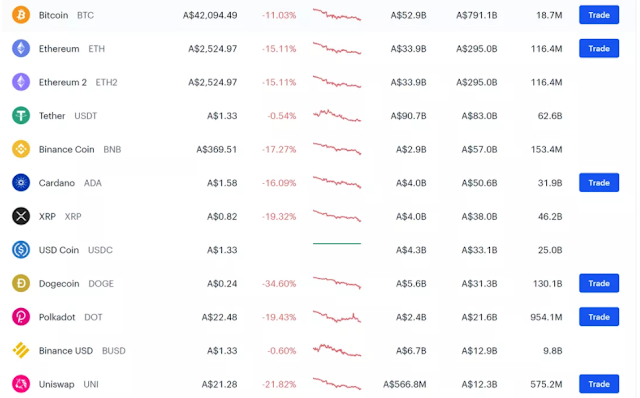Click the Polkadot asset name

[57, 317]
